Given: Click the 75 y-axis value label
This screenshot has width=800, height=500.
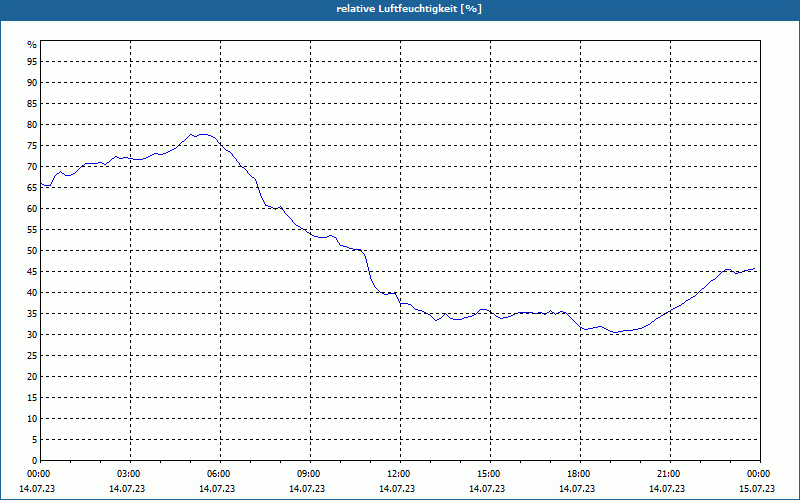Looking at the screenshot, I should [x=32, y=146].
